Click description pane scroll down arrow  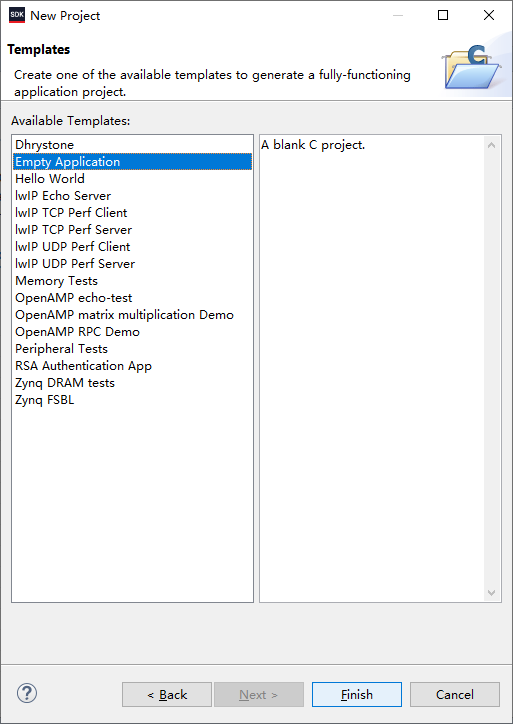point(492,592)
